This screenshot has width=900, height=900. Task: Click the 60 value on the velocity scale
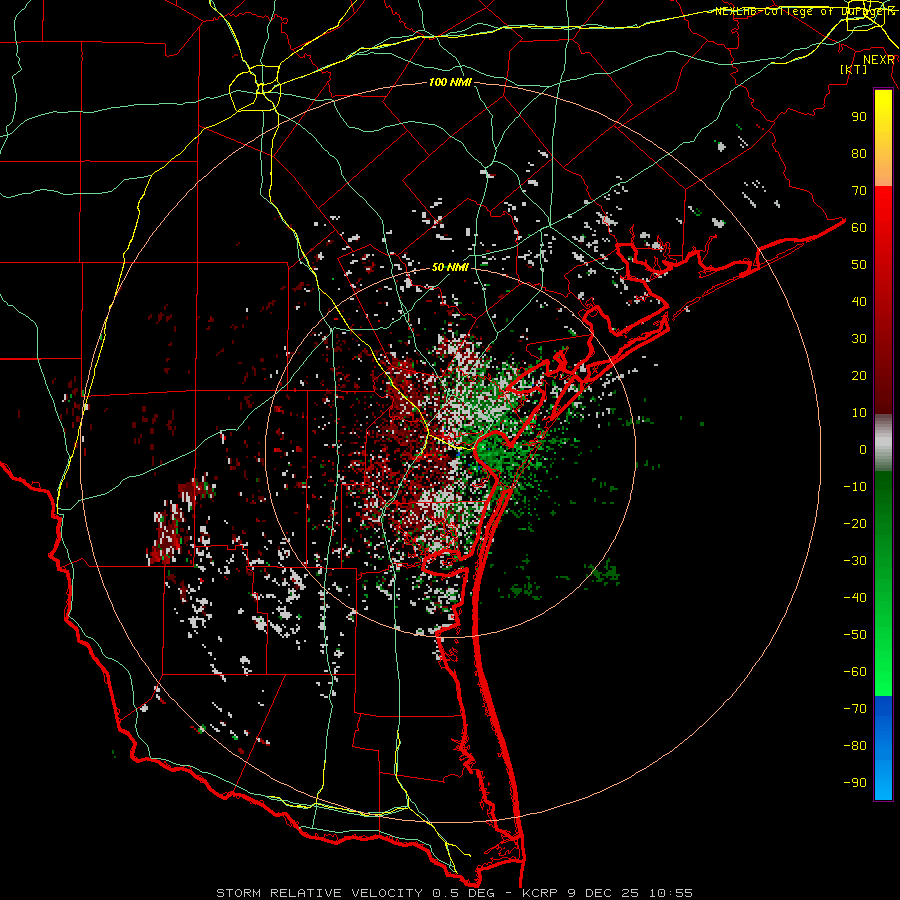pos(859,227)
